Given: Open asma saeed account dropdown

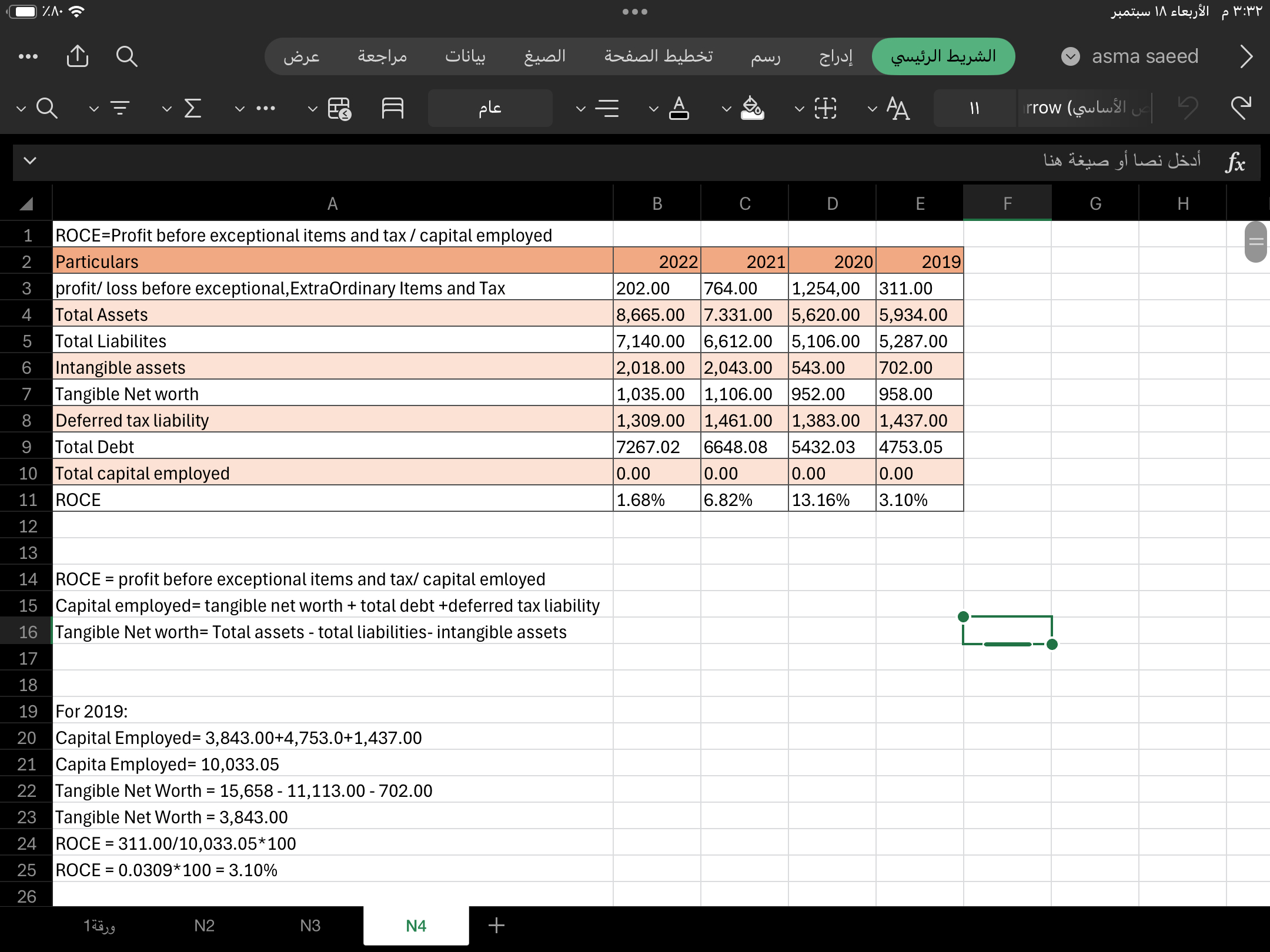Looking at the screenshot, I should click(x=1070, y=56).
